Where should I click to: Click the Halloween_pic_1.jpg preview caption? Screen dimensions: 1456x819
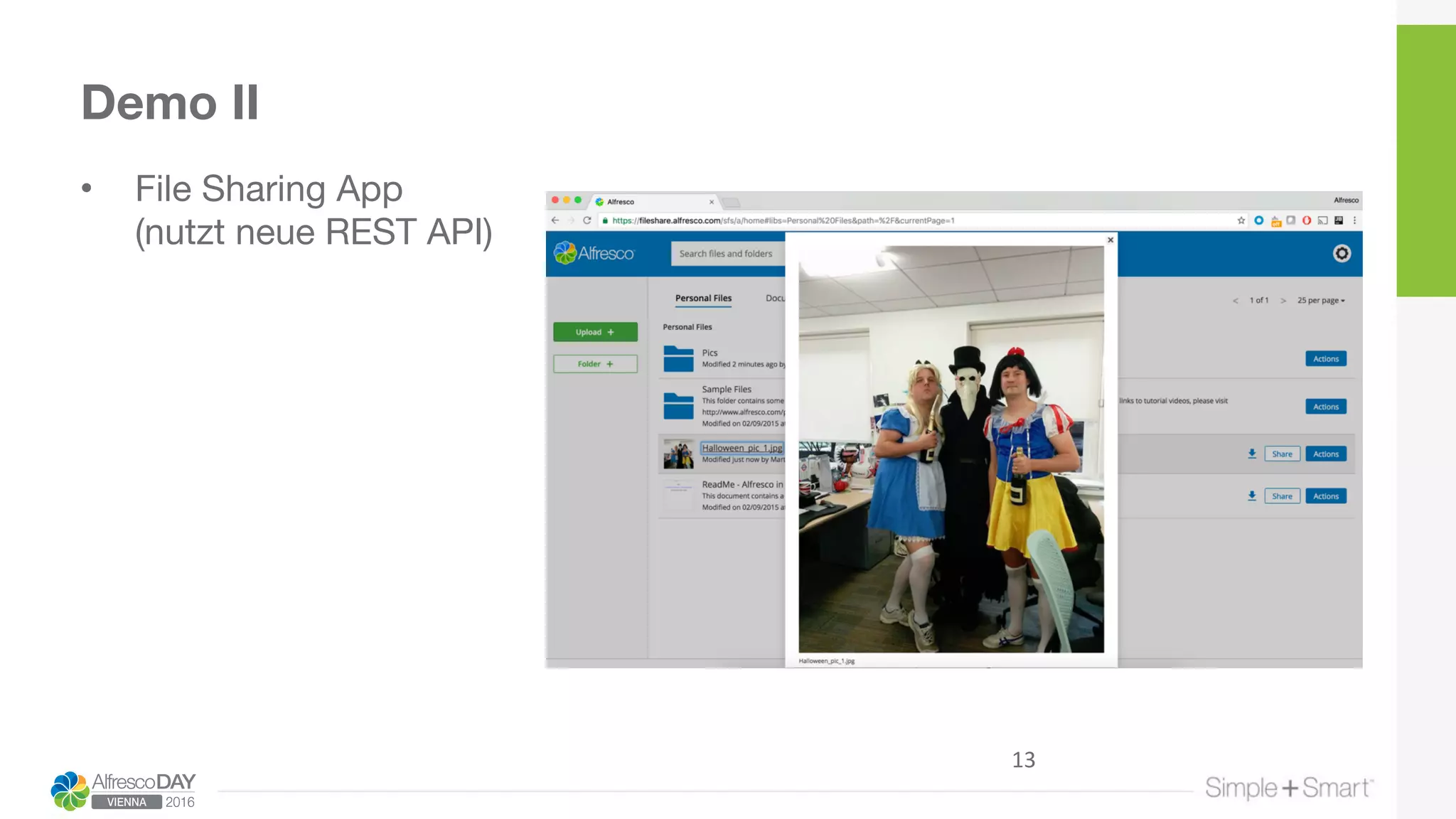click(826, 661)
